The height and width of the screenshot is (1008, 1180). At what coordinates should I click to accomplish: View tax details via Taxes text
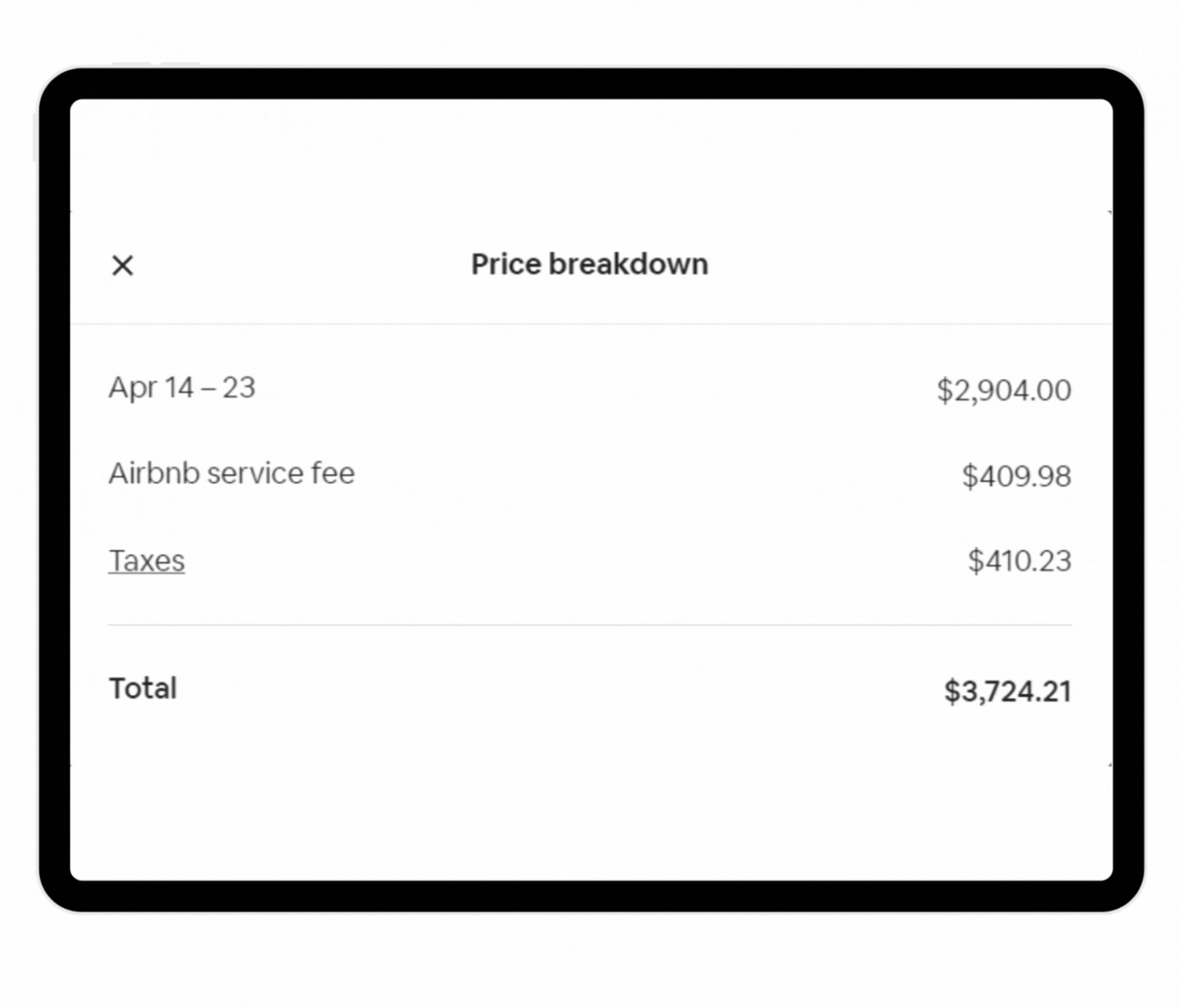click(x=147, y=561)
